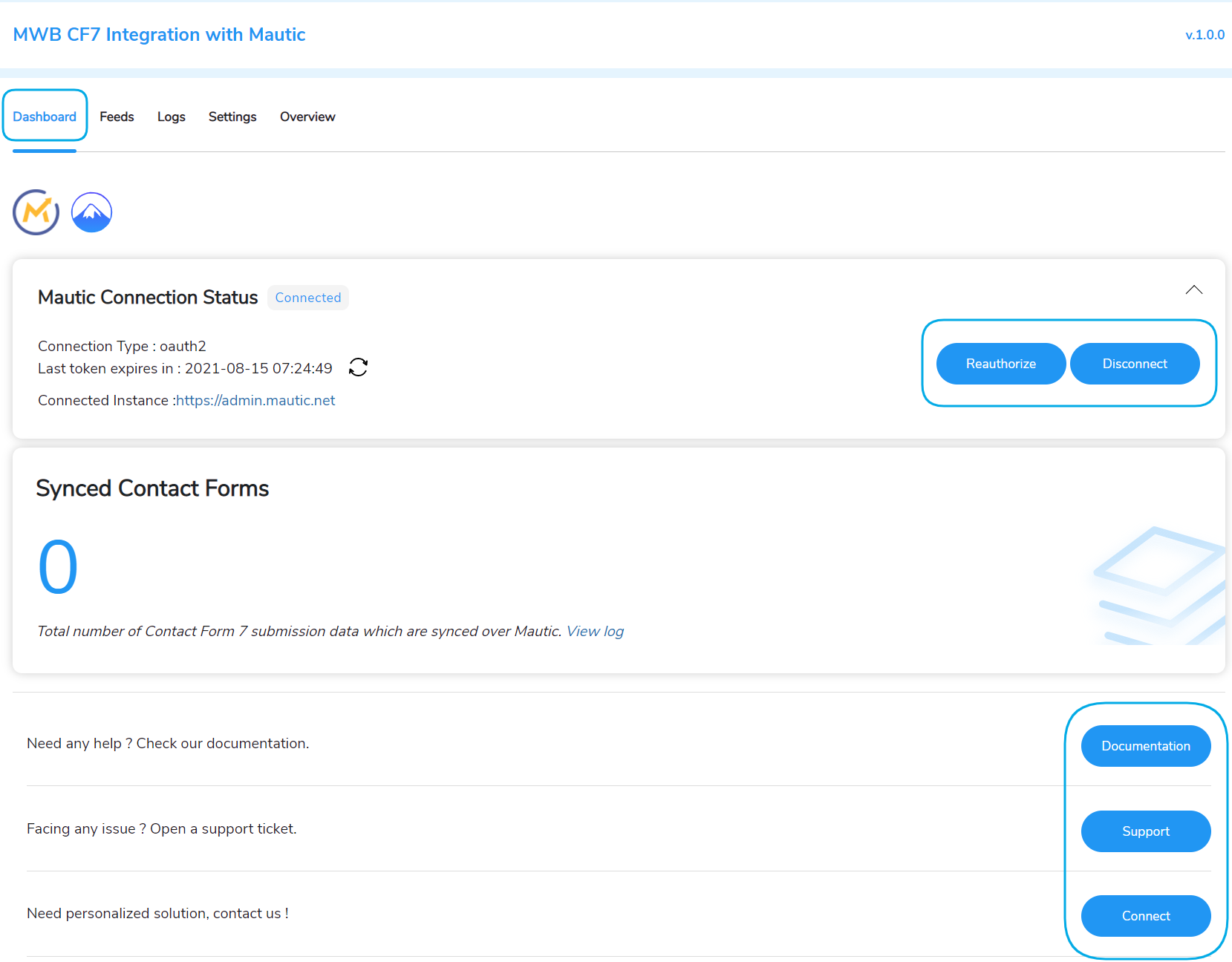Click the Mautic logo icon
The image size is (1232, 962).
36,212
